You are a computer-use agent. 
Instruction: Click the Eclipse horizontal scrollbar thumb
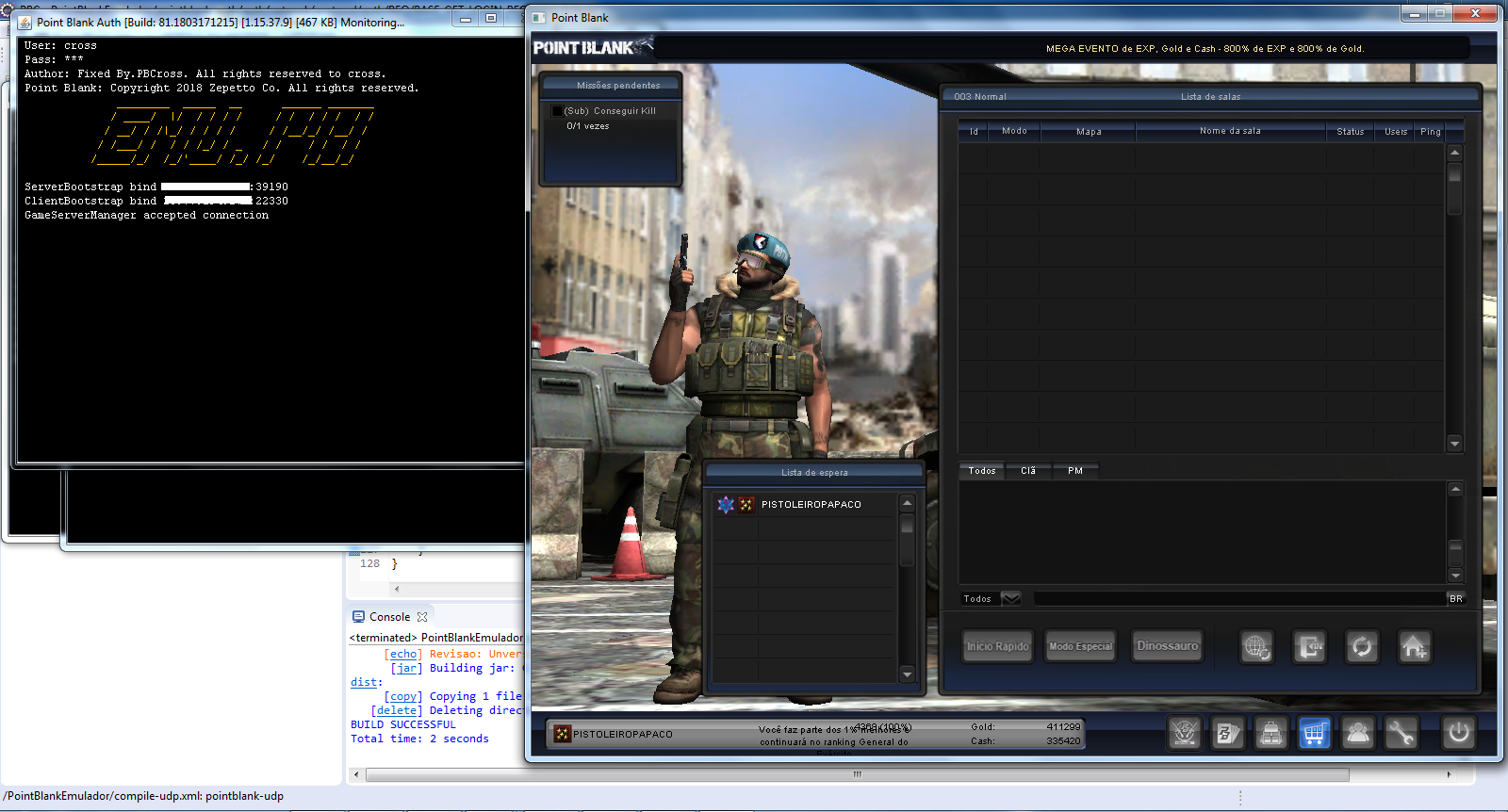(857, 775)
